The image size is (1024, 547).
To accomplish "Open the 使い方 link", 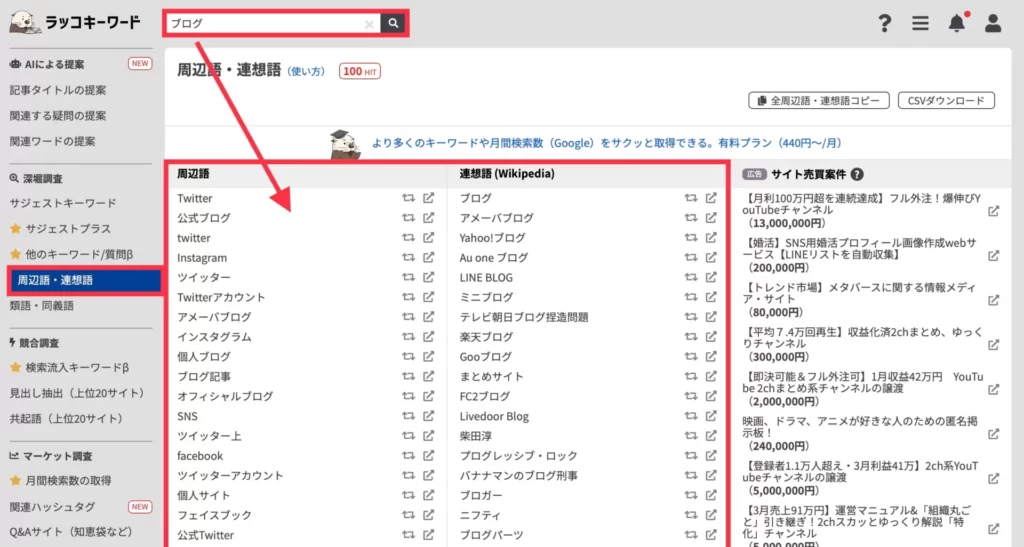I will [306, 71].
